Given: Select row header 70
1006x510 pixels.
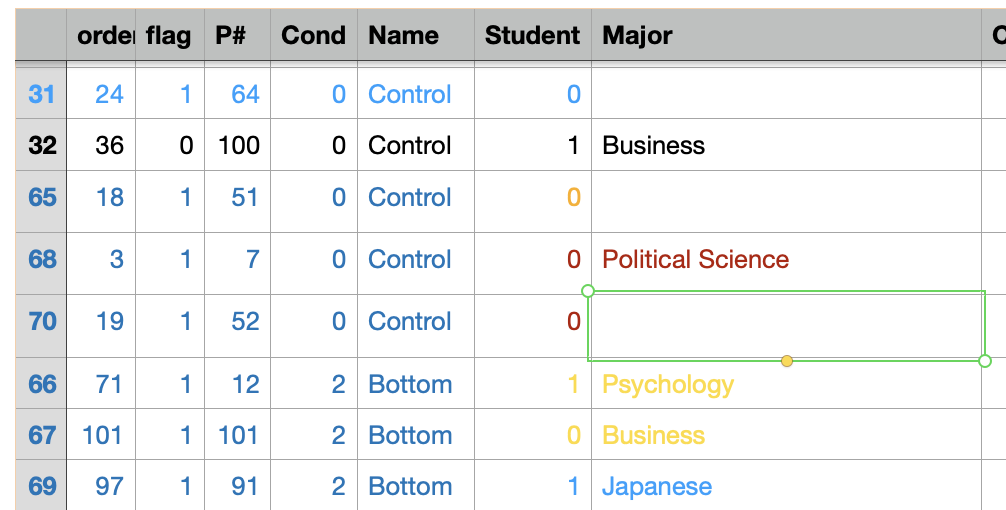Looking at the screenshot, I should [x=41, y=321].
